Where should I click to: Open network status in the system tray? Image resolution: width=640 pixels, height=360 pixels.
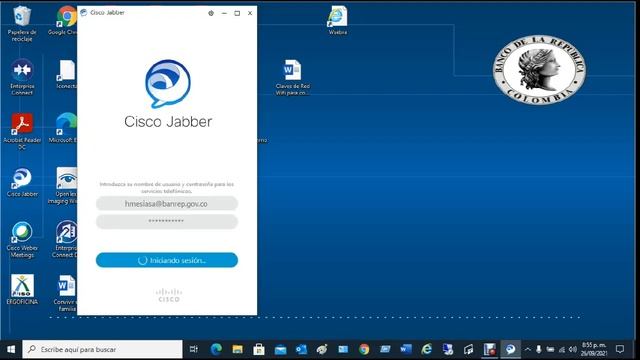point(562,349)
